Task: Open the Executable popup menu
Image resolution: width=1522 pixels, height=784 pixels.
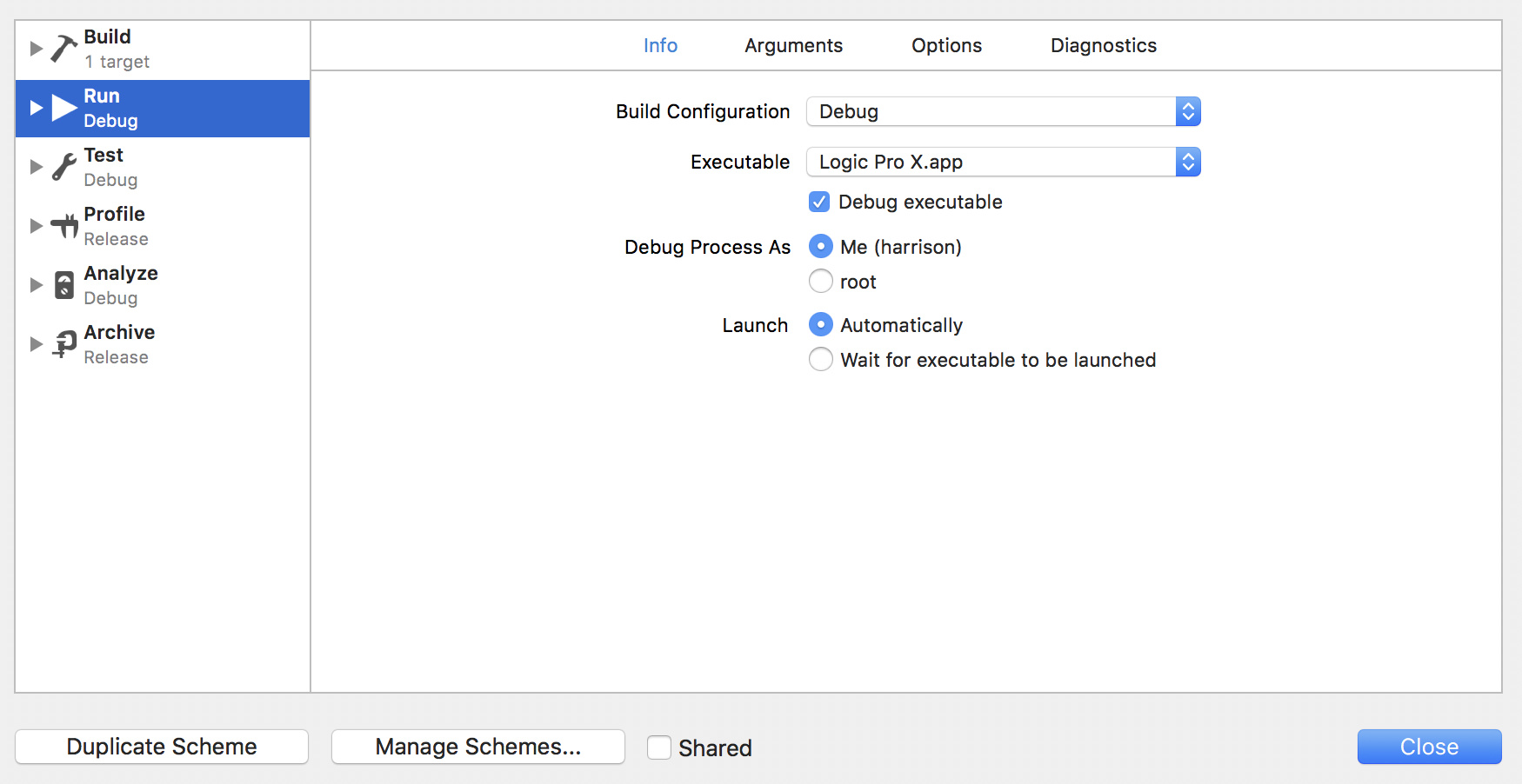Action: click(x=1003, y=163)
